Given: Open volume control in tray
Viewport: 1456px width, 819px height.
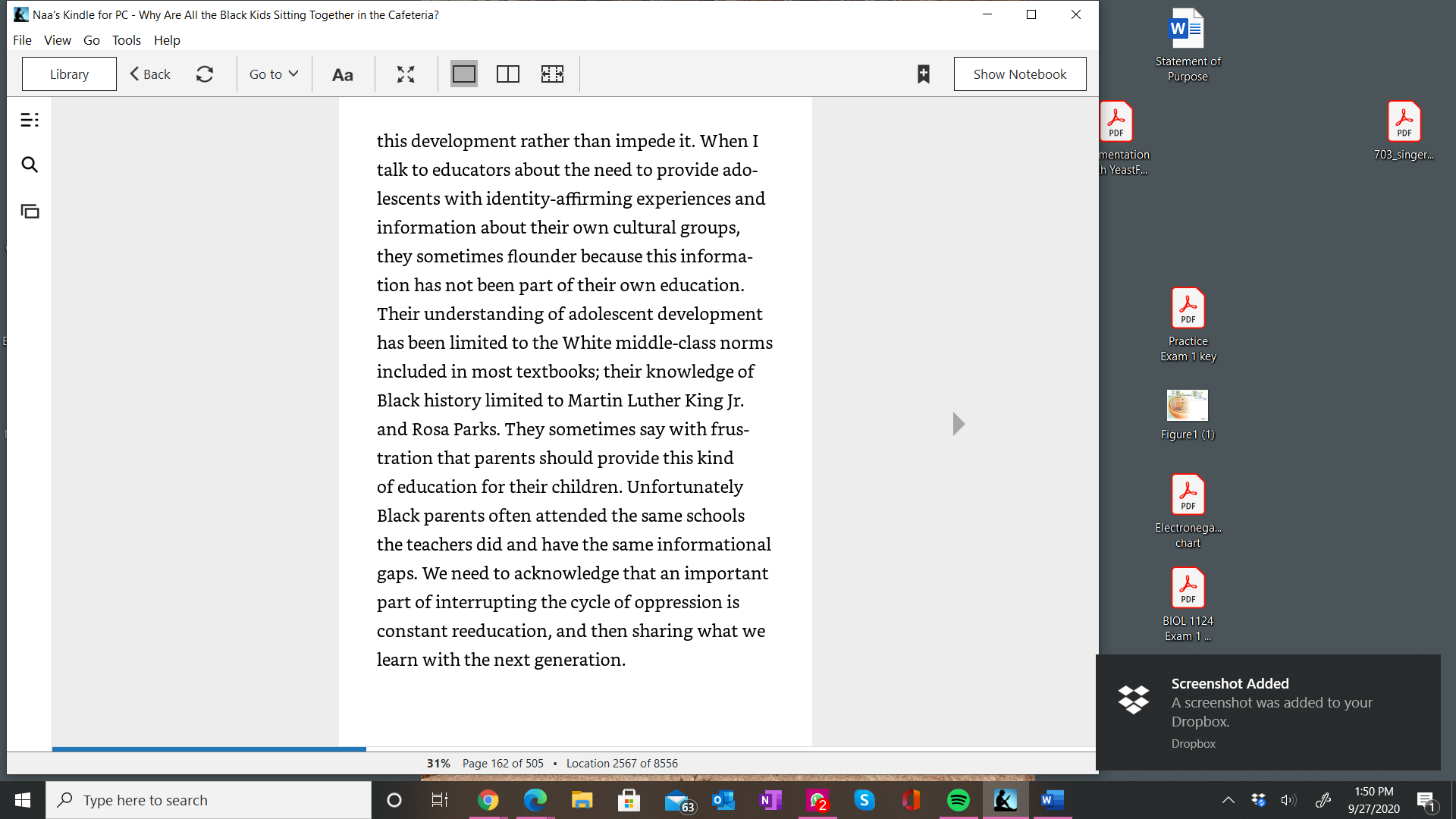Looking at the screenshot, I should click(1288, 800).
